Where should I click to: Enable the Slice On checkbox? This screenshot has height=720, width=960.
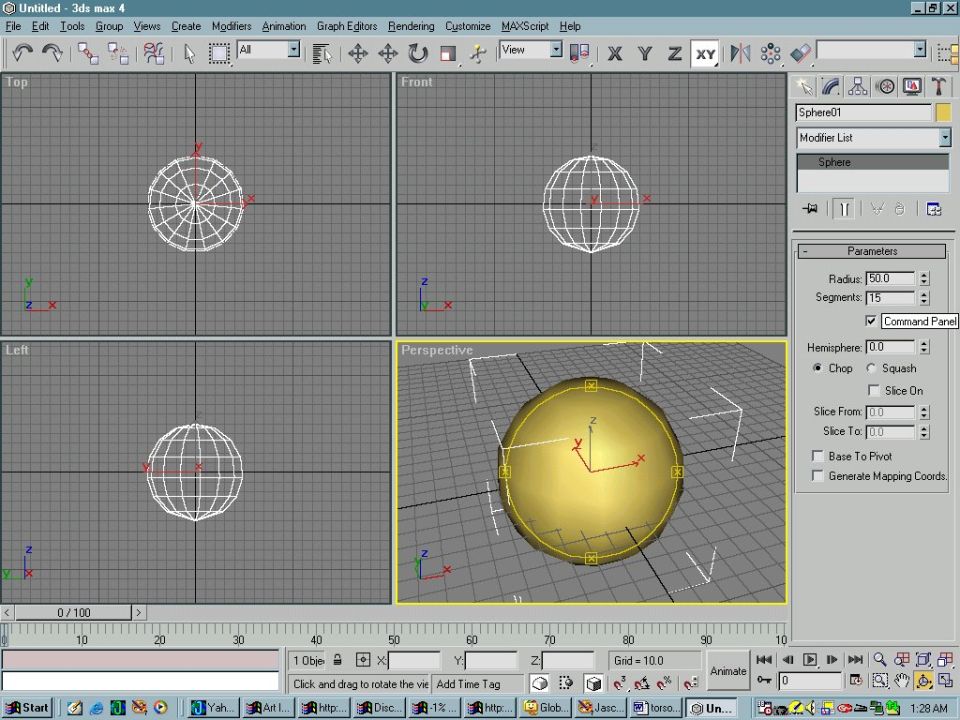[x=874, y=391]
